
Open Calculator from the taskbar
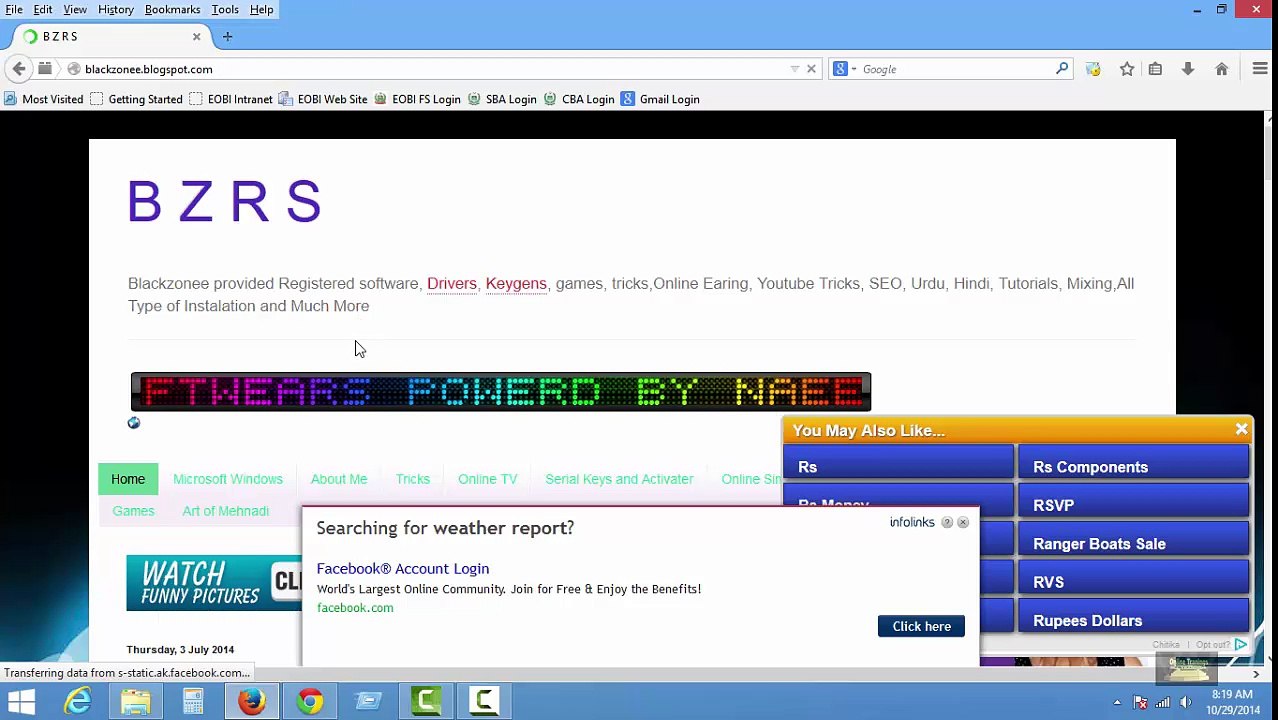click(193, 701)
